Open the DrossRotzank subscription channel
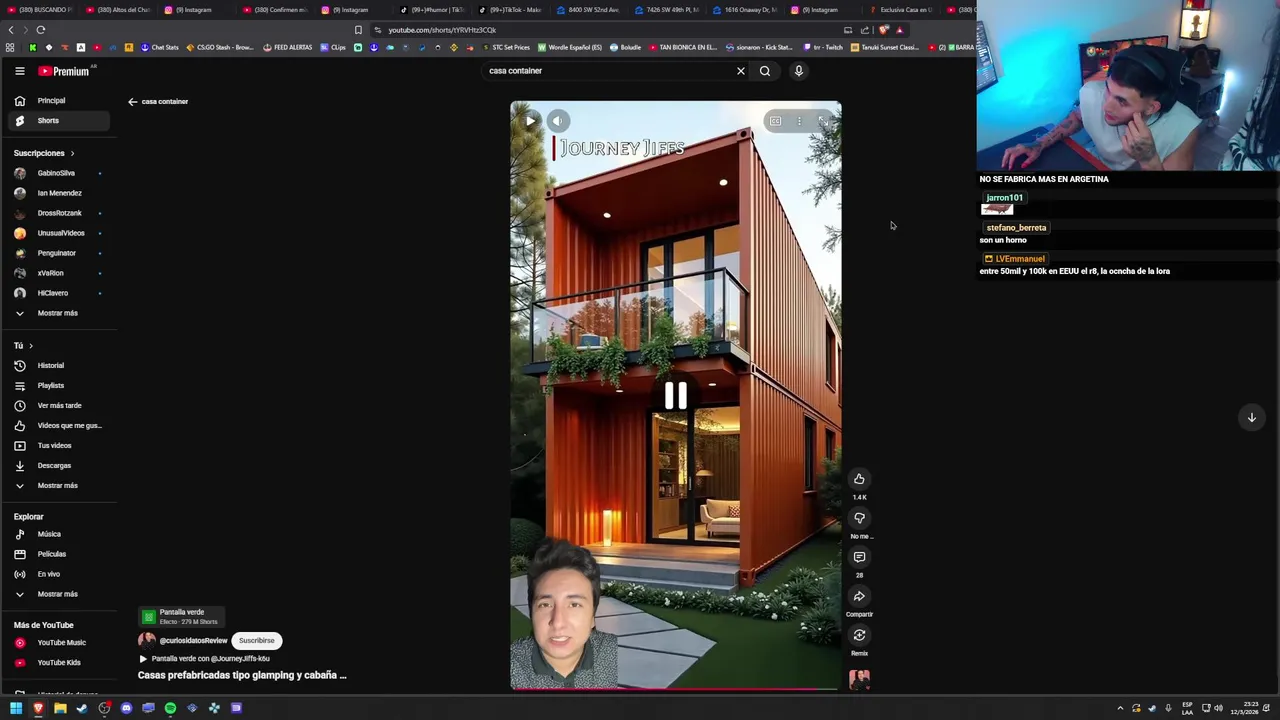Viewport: 1280px width, 720px height. tap(58, 213)
